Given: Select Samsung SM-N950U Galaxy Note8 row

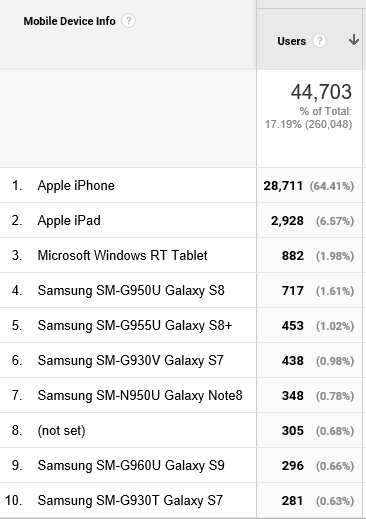Looking at the screenshot, I should (140, 396).
